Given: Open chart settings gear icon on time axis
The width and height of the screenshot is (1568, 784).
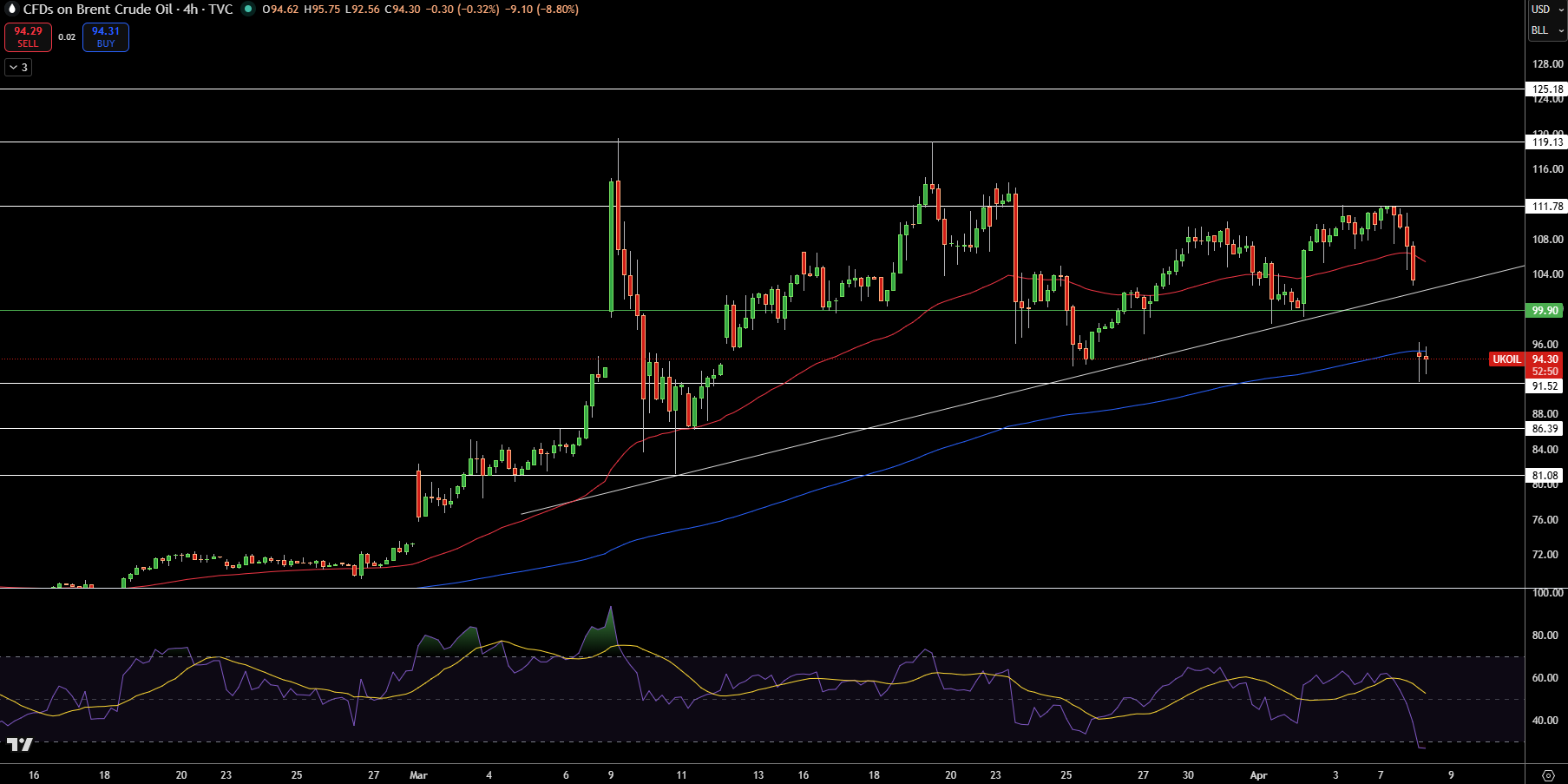Looking at the screenshot, I should pyautogui.click(x=1548, y=775).
